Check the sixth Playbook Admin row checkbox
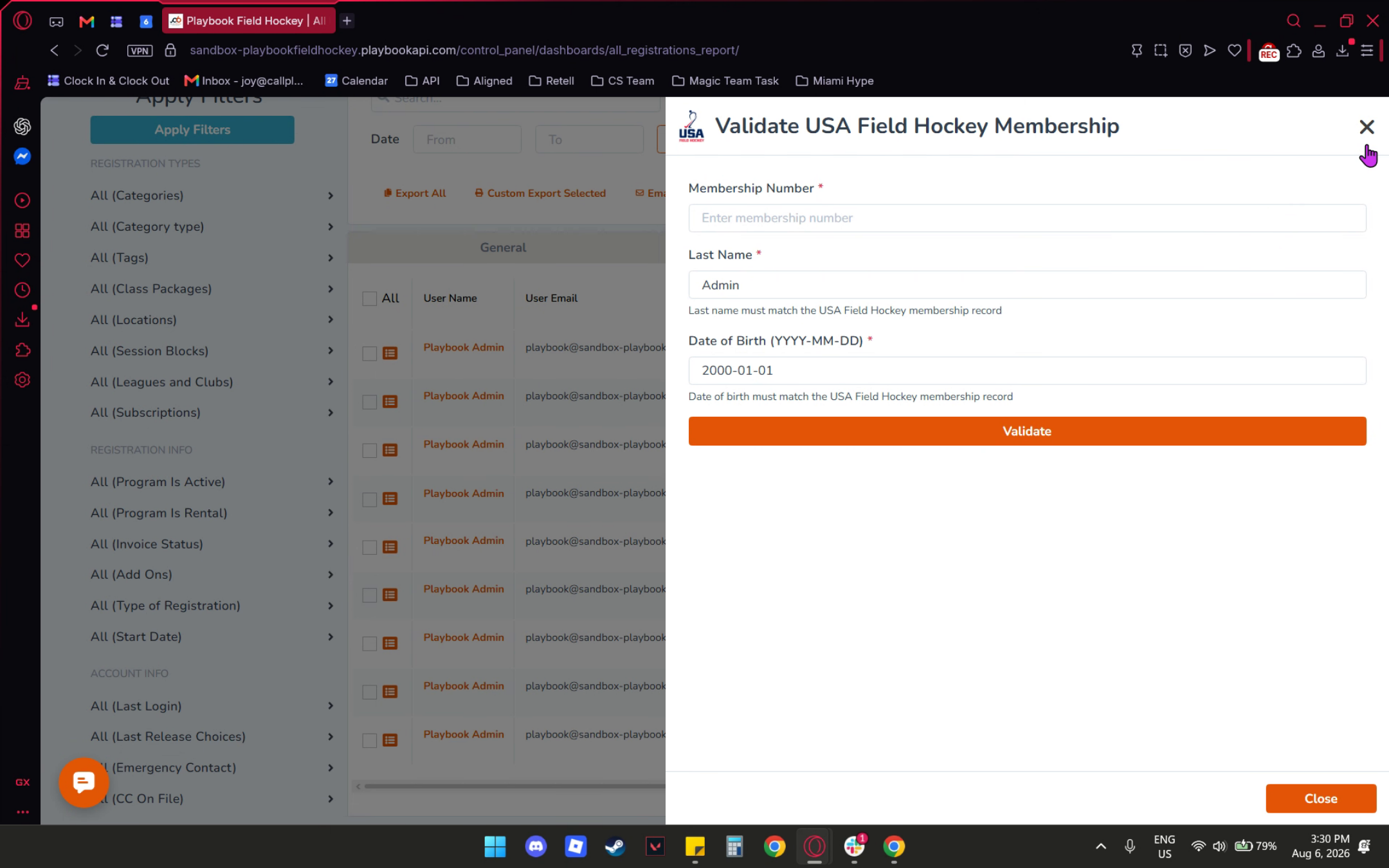Viewport: 1389px width, 868px height. click(x=370, y=595)
